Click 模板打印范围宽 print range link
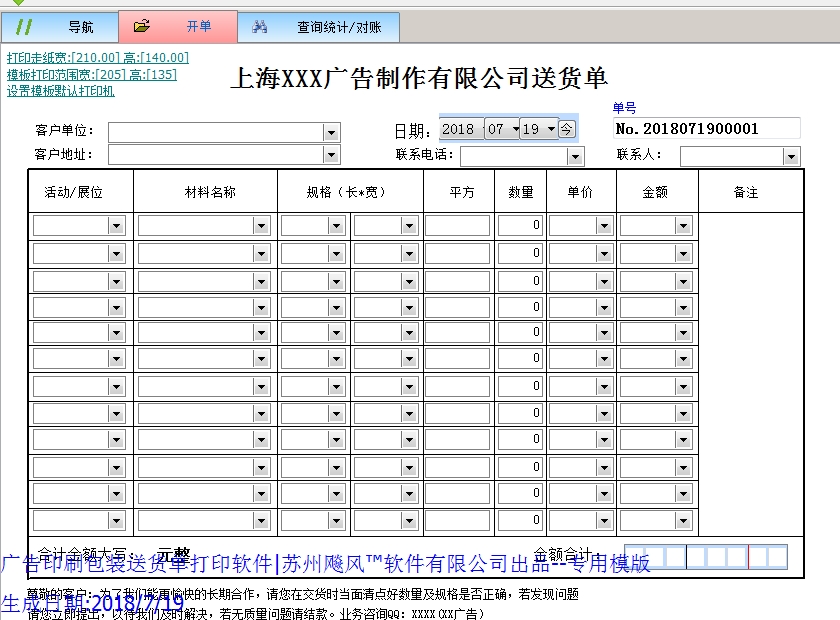 coord(91,75)
